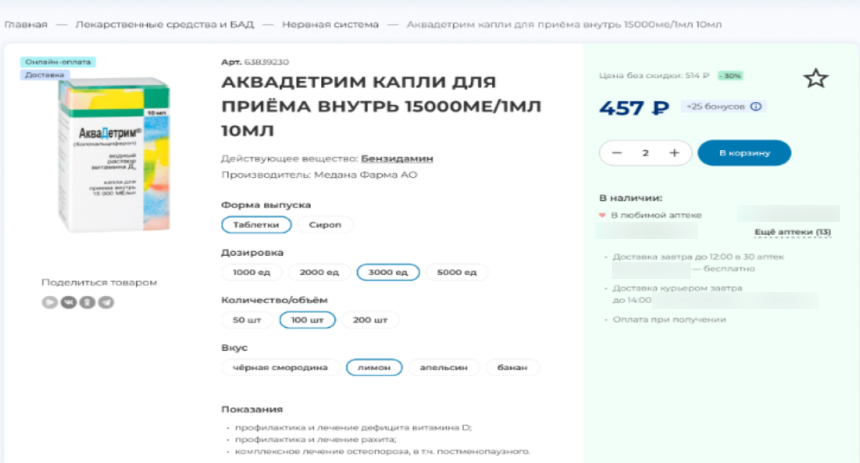860x463 pixels.
Task: Click the bonus info icon
Action: click(x=756, y=107)
